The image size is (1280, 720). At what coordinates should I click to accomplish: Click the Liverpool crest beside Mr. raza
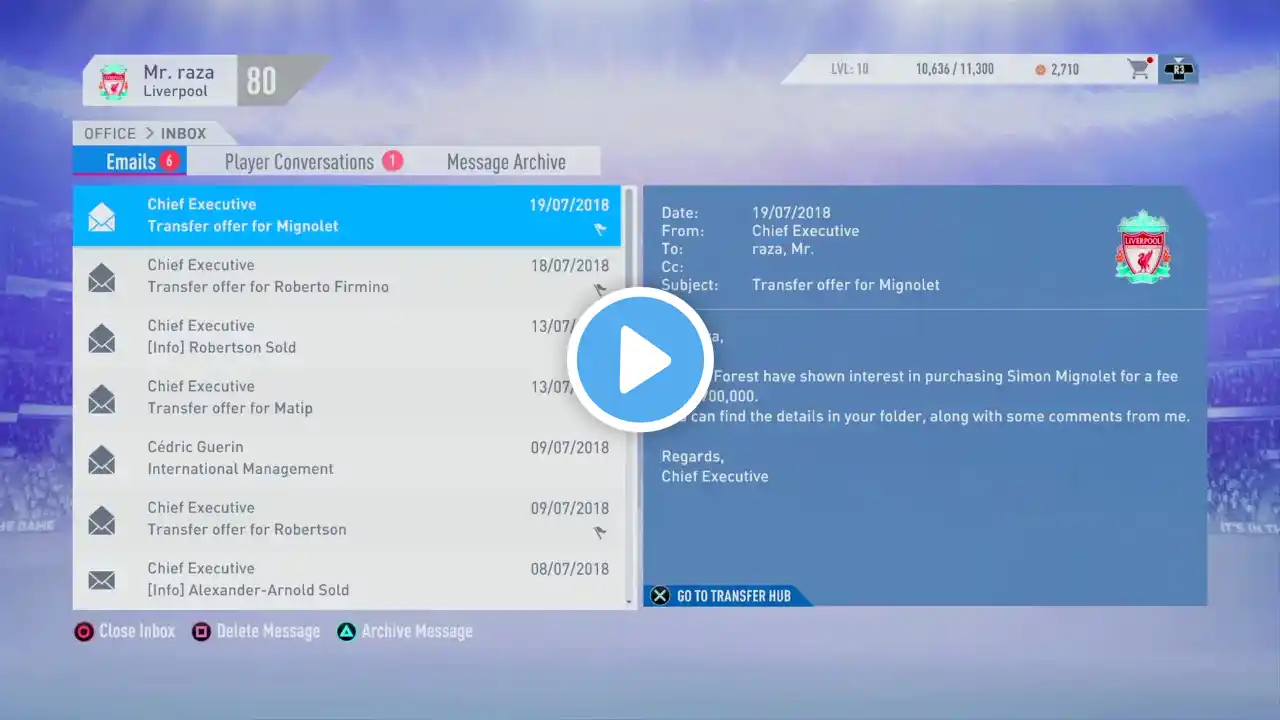[x=113, y=81]
